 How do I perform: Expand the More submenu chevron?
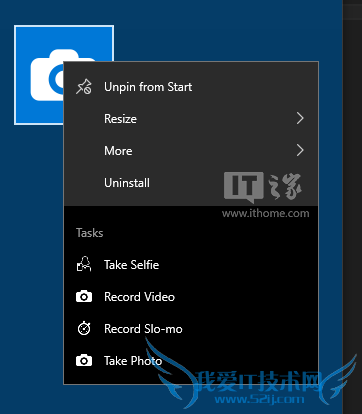pyautogui.click(x=300, y=150)
